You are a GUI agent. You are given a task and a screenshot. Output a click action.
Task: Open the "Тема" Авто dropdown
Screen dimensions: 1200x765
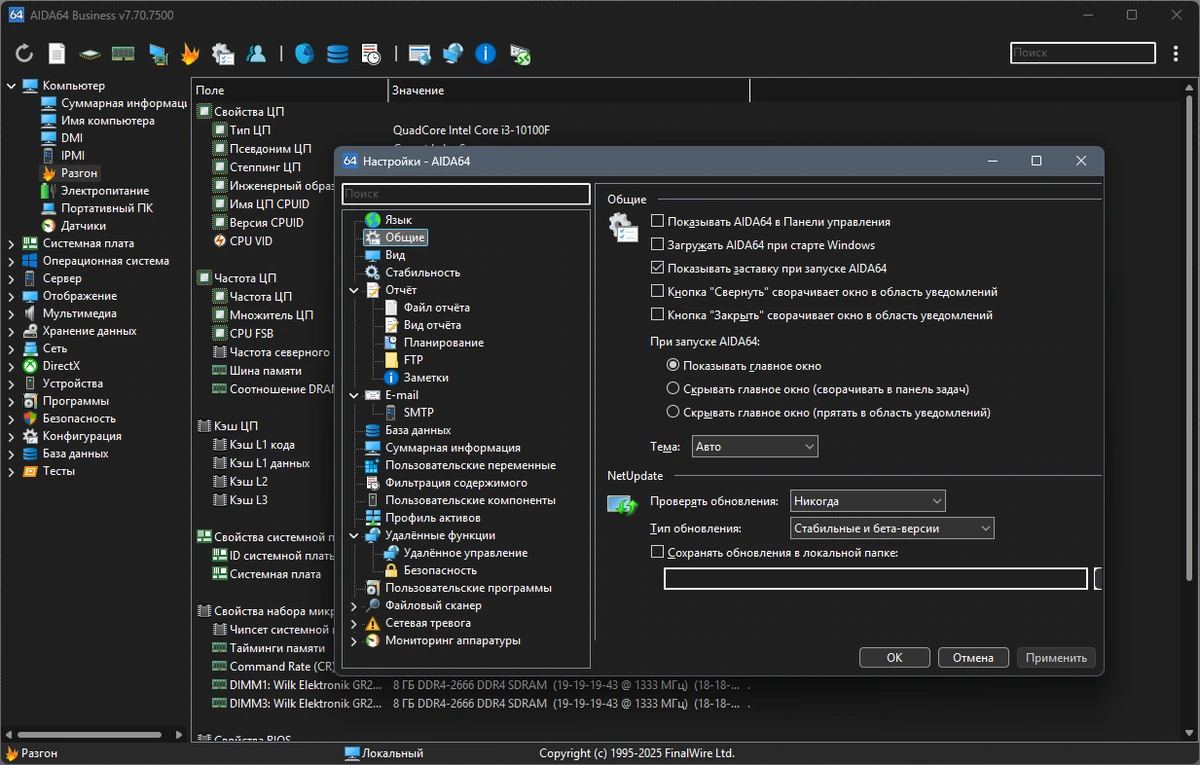(x=755, y=447)
